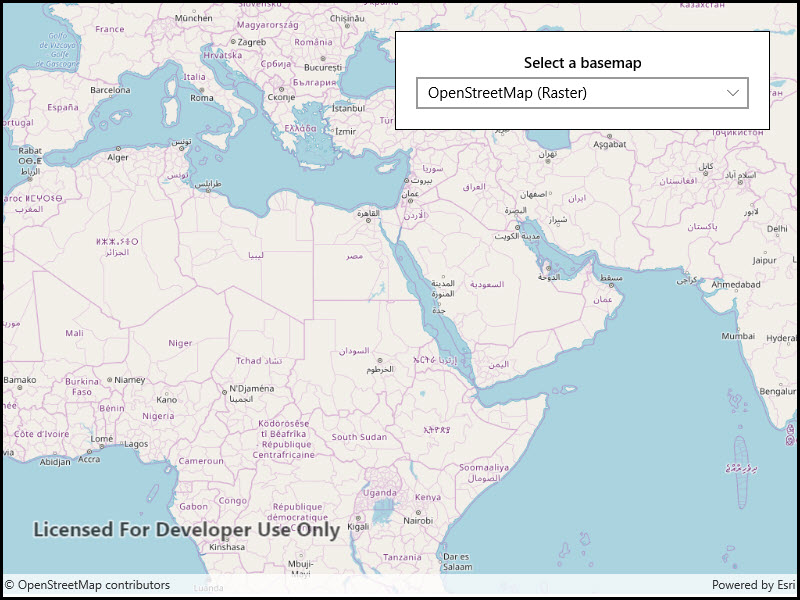Image resolution: width=800 pixels, height=600 pixels.
Task: Click the Kenya country label
Action: tap(428, 497)
